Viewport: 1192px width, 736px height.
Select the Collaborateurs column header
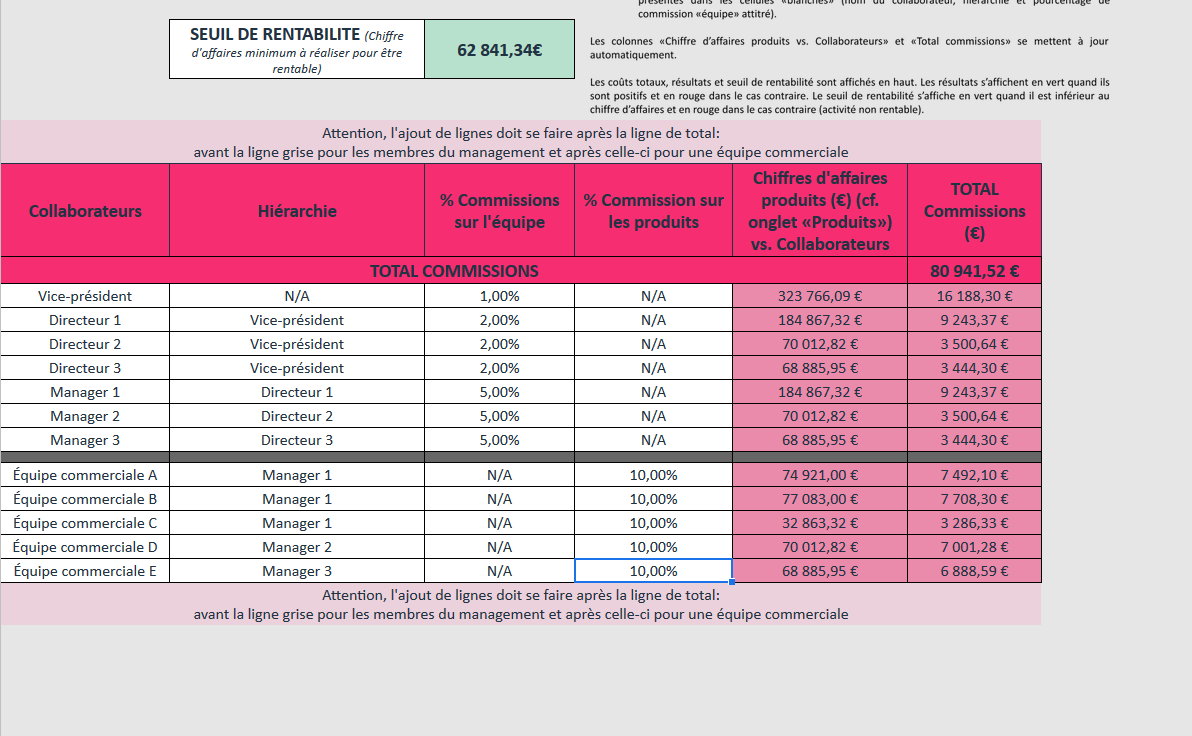[x=85, y=211]
